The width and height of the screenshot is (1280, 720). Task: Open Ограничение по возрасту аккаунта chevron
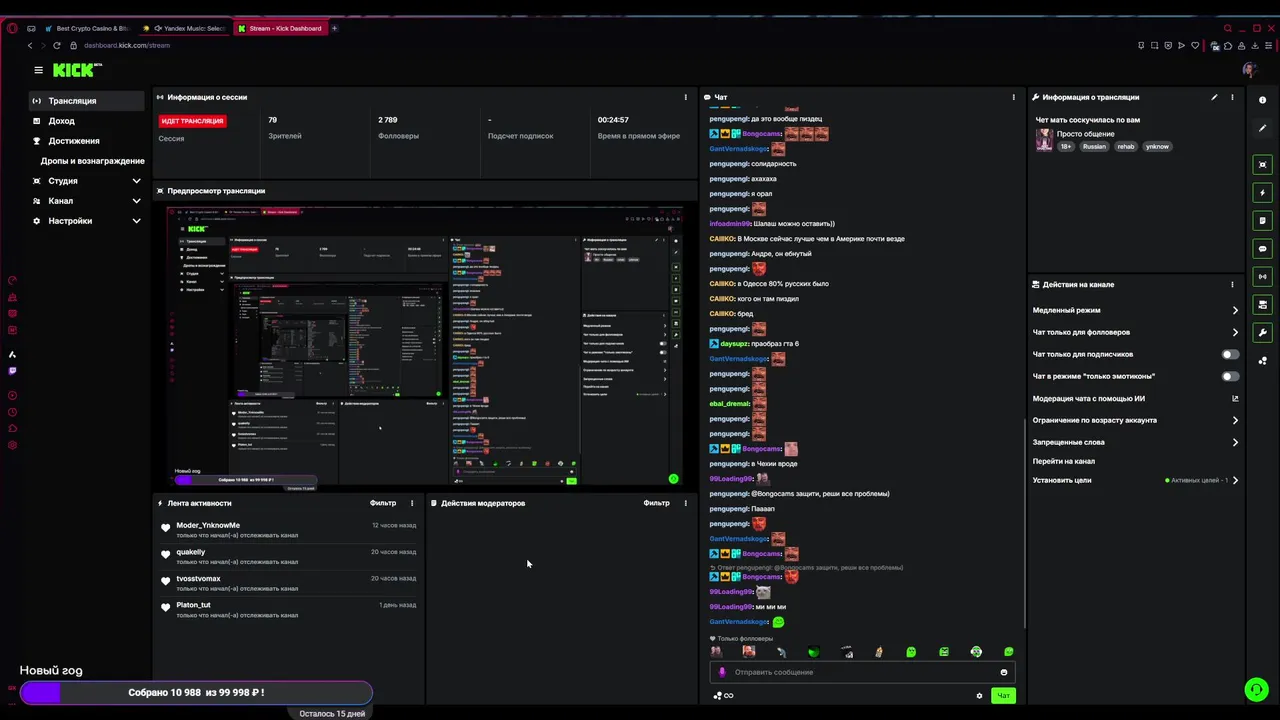pos(1235,420)
